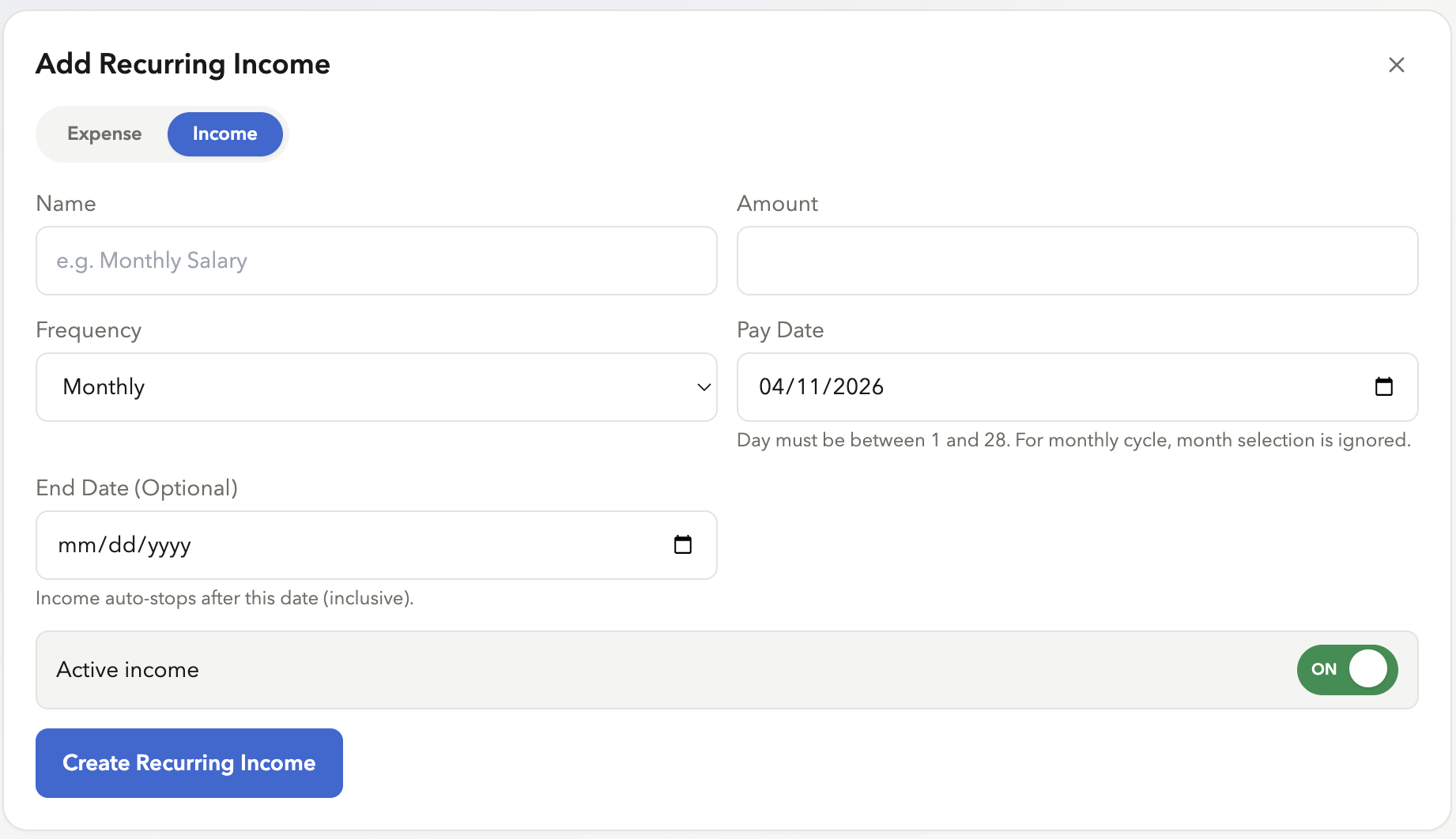Click the Active income row label
The width and height of the screenshot is (1456, 839).
tap(126, 669)
